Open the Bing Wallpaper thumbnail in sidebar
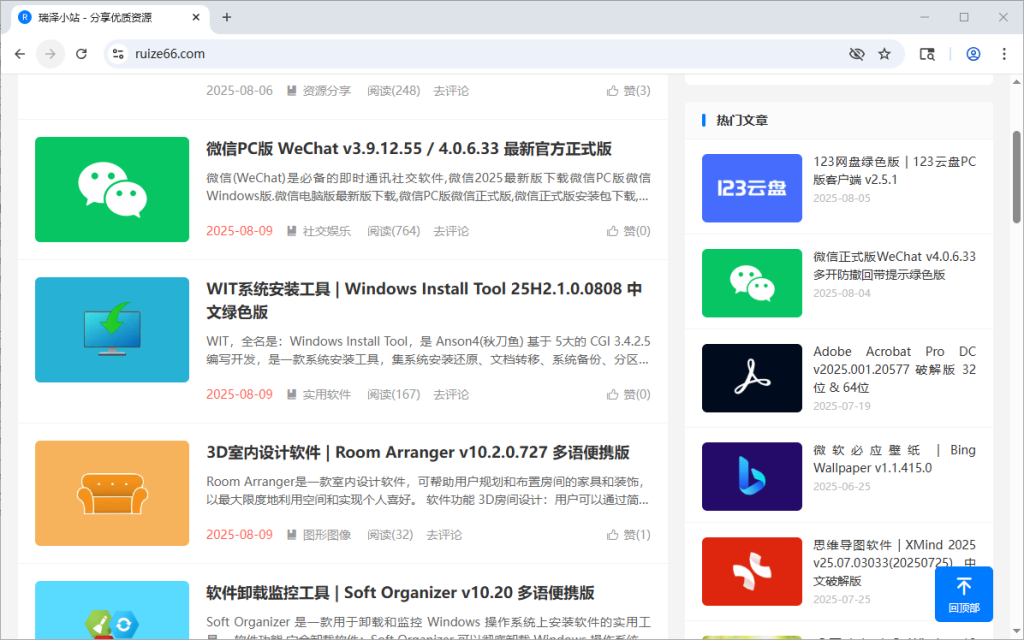Image resolution: width=1024 pixels, height=640 pixels. [x=752, y=476]
